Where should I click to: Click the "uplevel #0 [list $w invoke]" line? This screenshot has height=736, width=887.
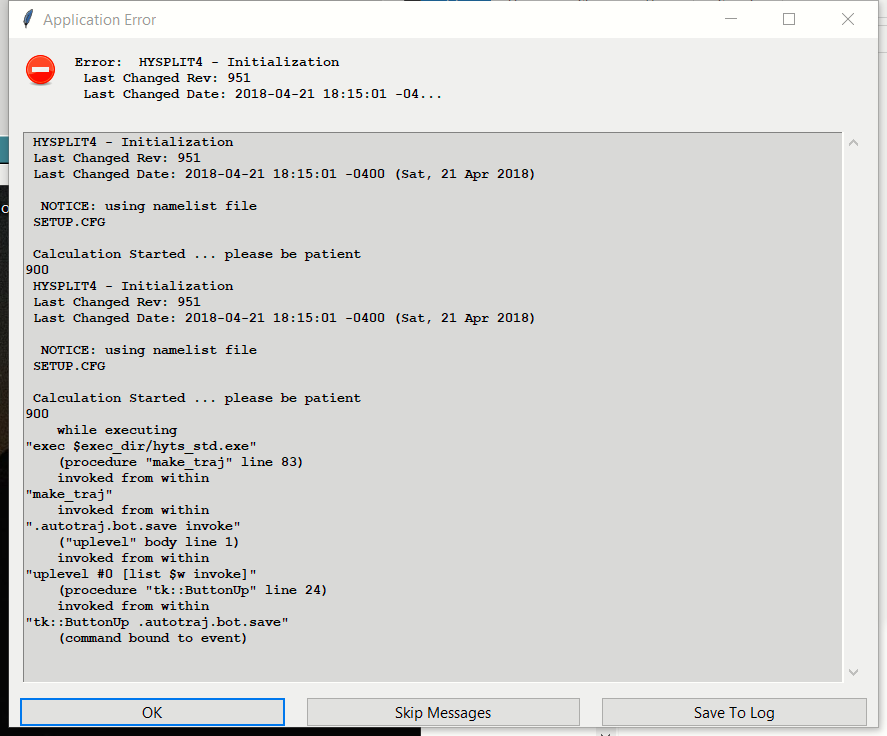pos(141,574)
